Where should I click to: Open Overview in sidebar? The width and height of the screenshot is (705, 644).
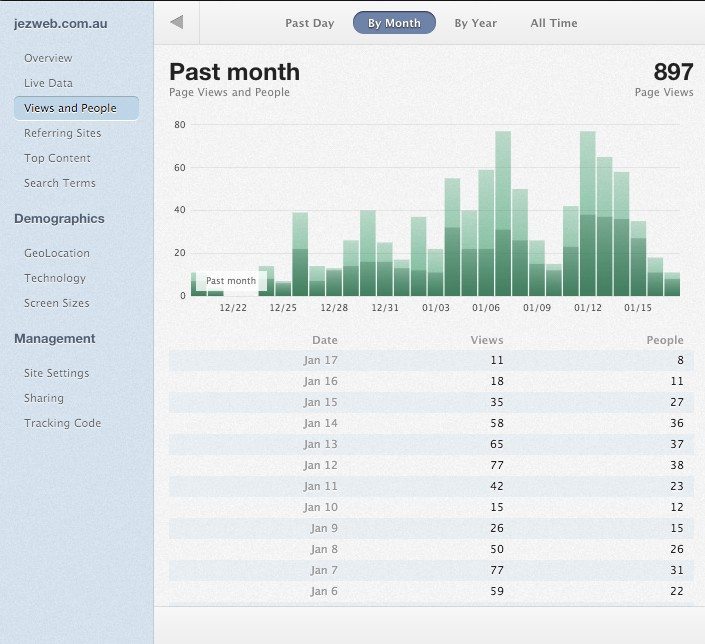[x=48, y=58]
